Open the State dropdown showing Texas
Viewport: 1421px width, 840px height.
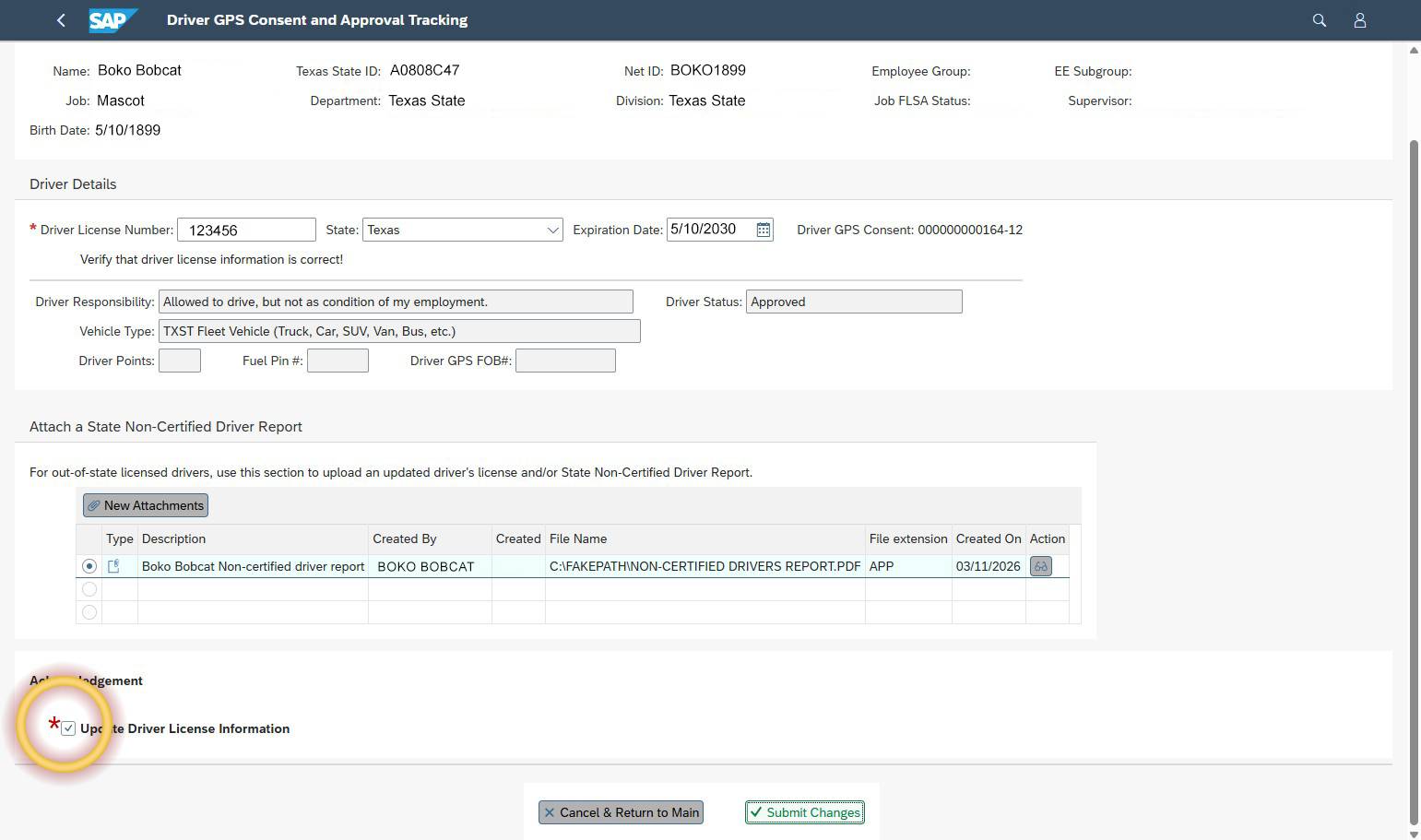[x=552, y=230]
